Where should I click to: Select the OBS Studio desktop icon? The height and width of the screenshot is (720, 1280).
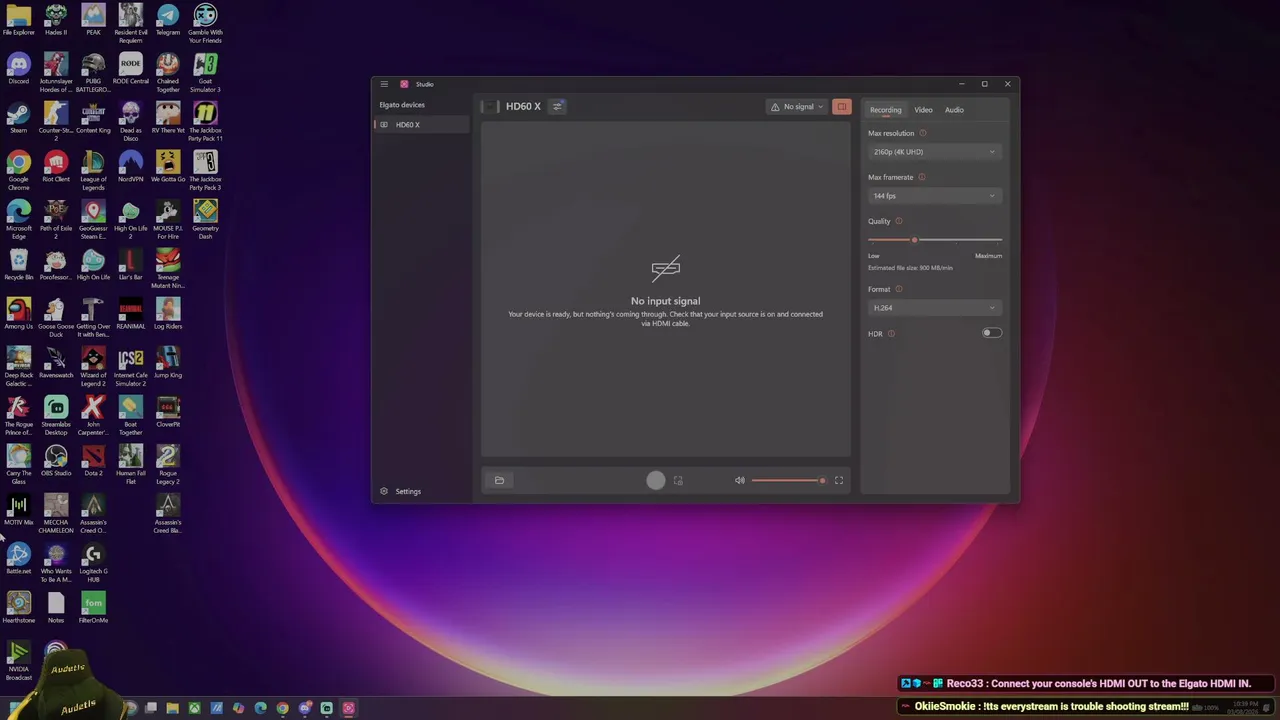pos(56,461)
